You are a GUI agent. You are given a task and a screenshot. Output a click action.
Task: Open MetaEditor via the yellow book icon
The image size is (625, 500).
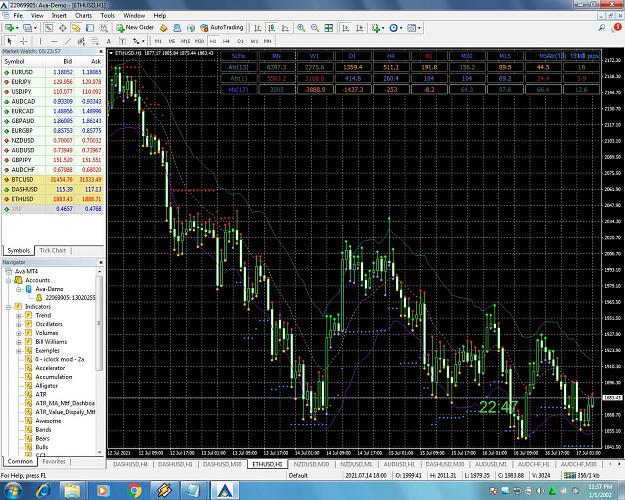coord(163,28)
